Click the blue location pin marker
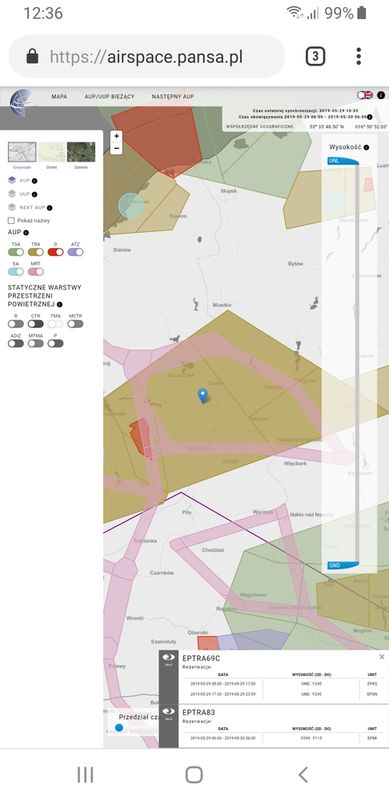Image resolution: width=389 pixels, height=800 pixels. point(203,395)
